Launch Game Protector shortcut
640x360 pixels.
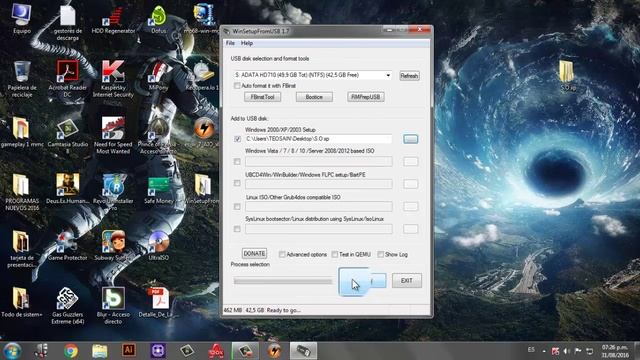coord(67,246)
